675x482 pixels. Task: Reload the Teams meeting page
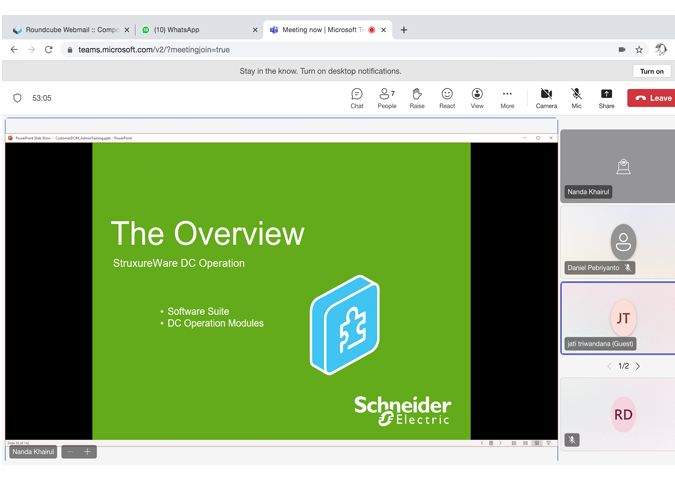pos(48,49)
